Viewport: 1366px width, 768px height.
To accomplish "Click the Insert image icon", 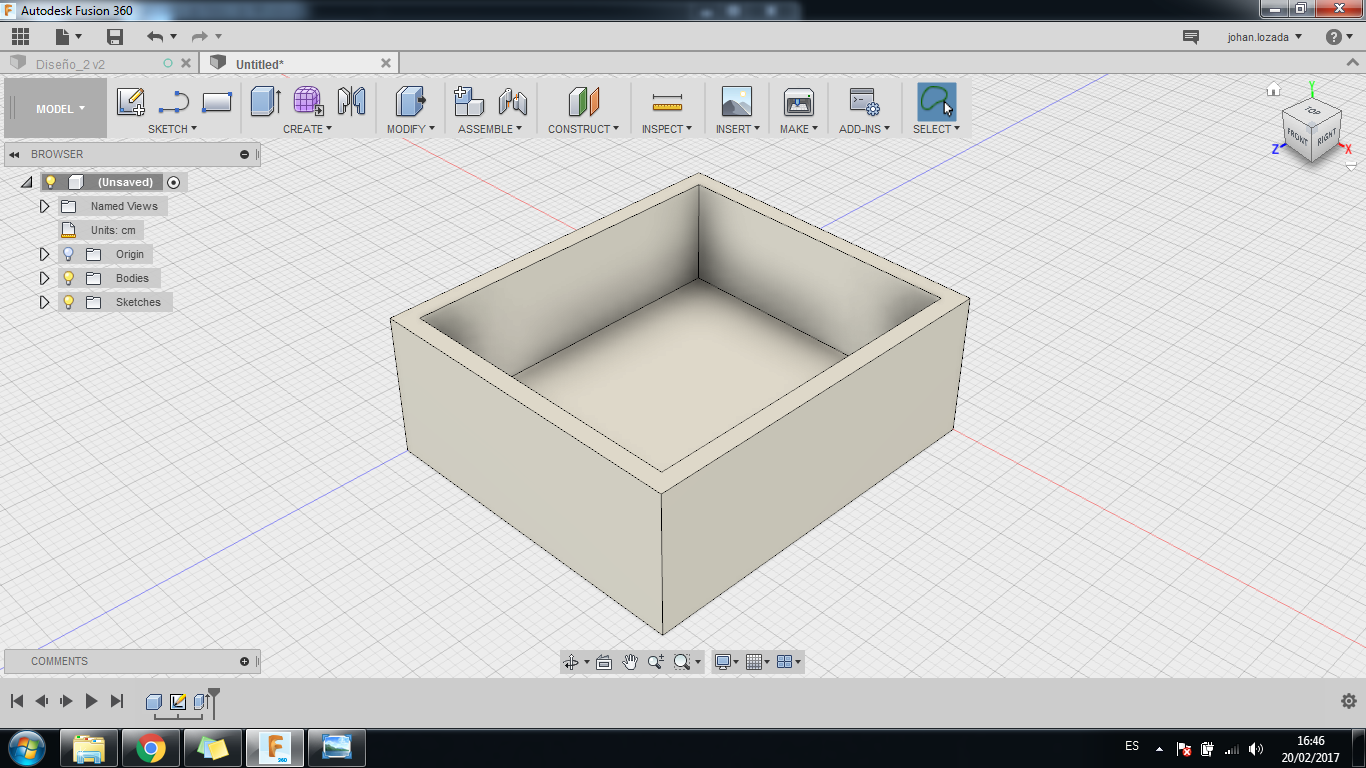I will pyautogui.click(x=737, y=102).
